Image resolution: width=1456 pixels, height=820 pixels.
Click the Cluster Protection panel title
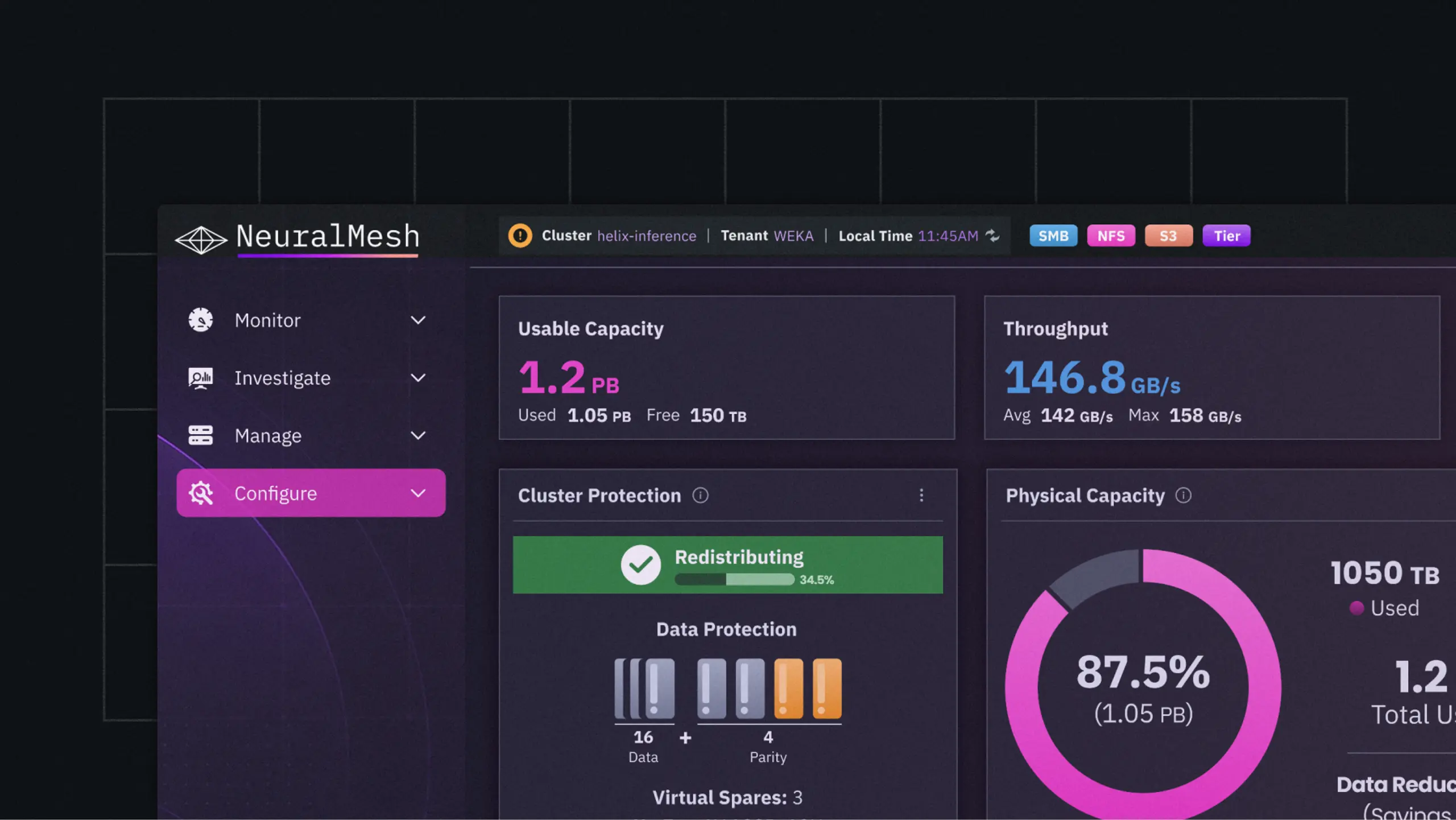(x=599, y=496)
